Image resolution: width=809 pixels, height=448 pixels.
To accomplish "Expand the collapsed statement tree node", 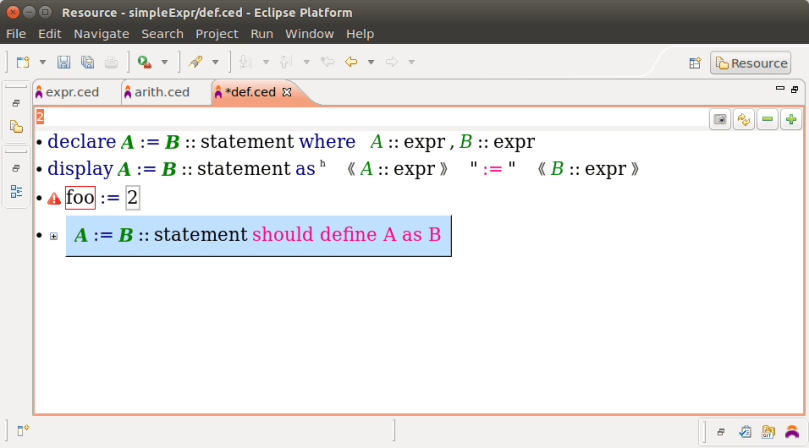I will coord(54,236).
